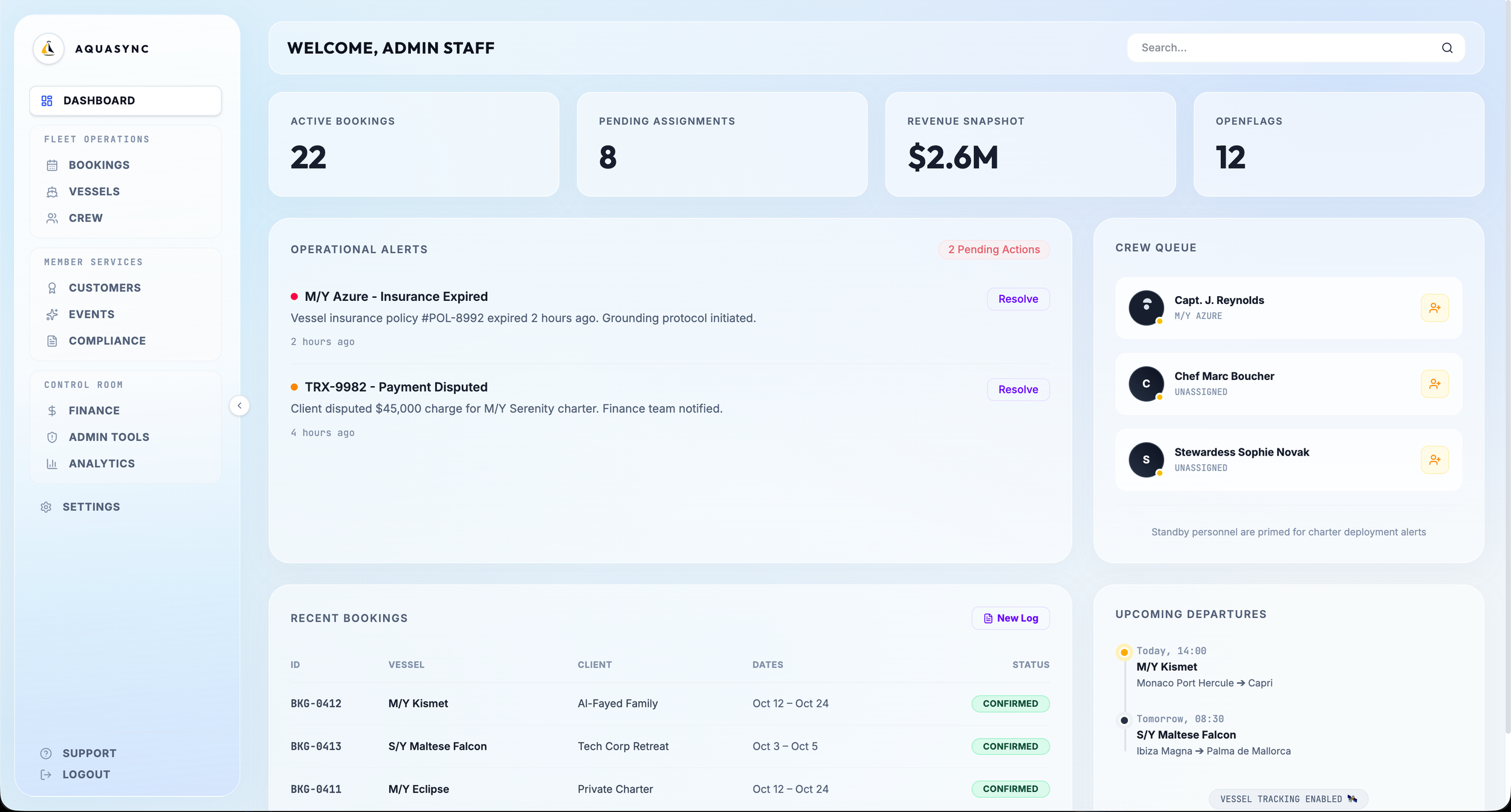Screen dimensions: 1511x812
Task: Select the S/Y Maltese Falcon departure marker
Action: pyautogui.click(x=1124, y=720)
